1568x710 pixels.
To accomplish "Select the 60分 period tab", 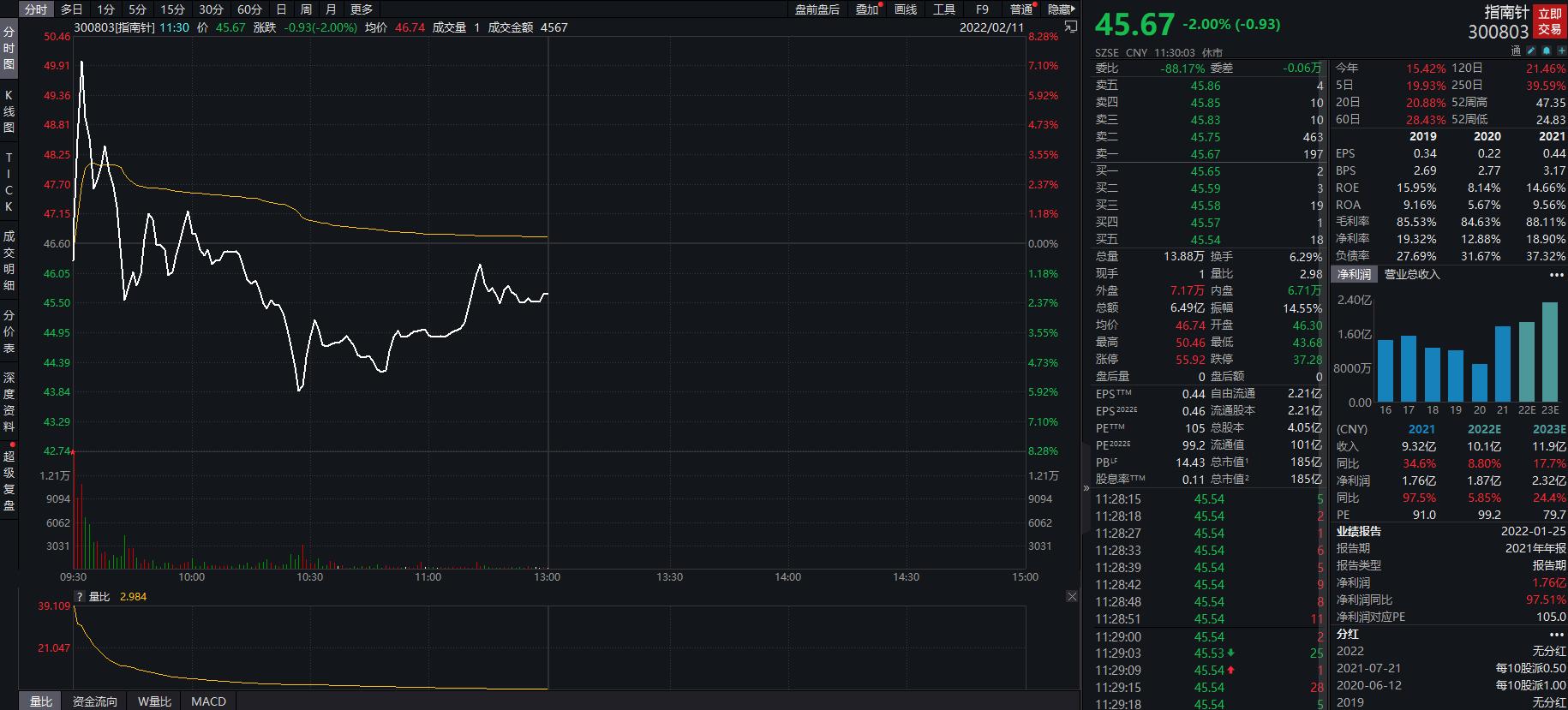I will point(249,9).
